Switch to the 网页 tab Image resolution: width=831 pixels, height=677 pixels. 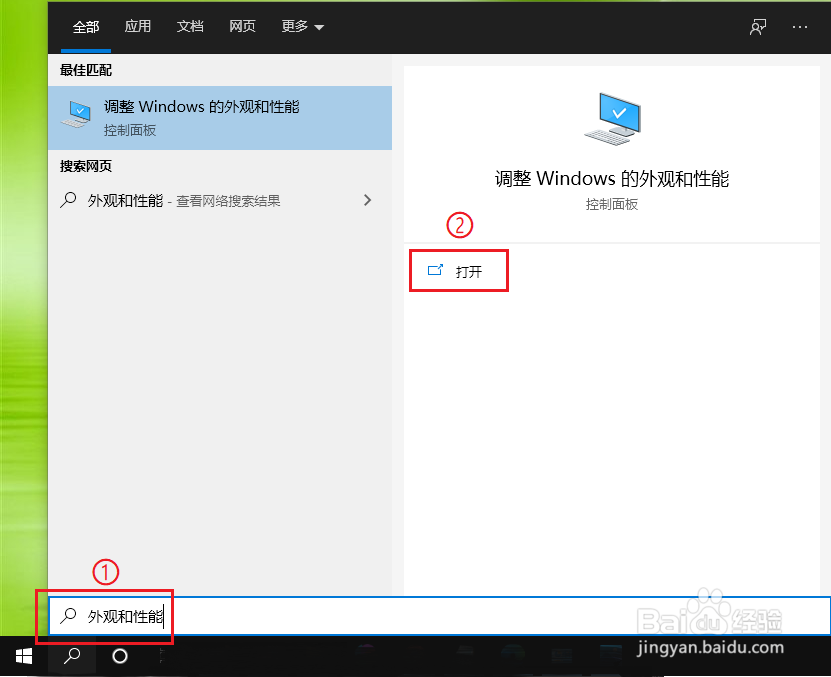point(242,27)
